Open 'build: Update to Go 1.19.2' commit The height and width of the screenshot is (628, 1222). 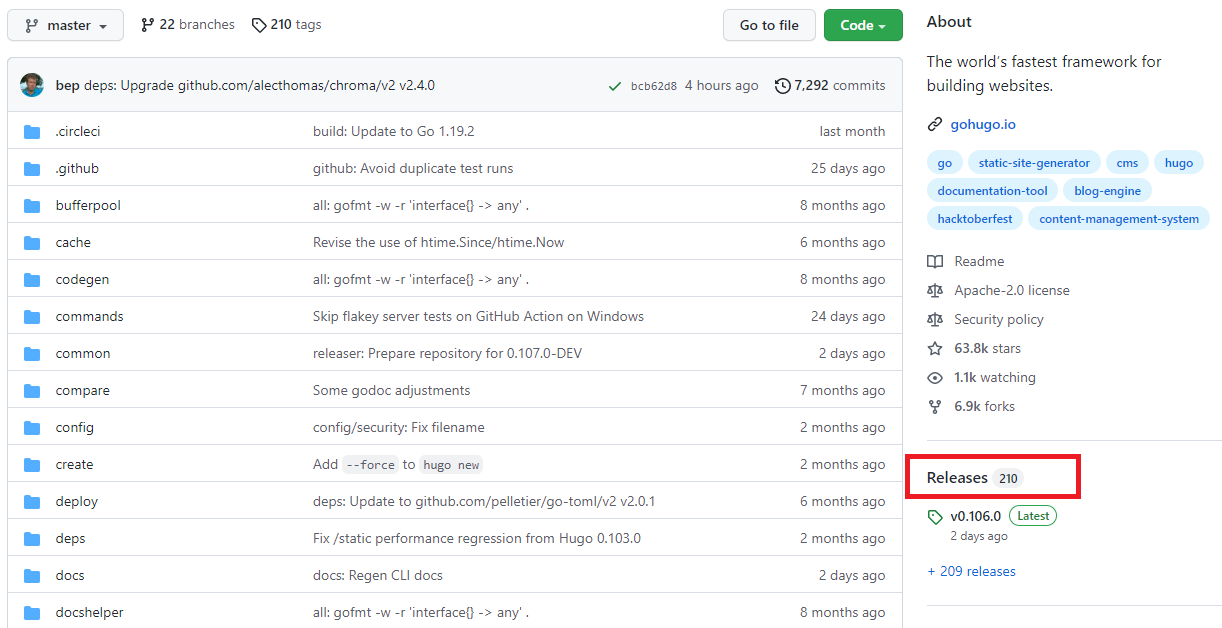(x=394, y=131)
